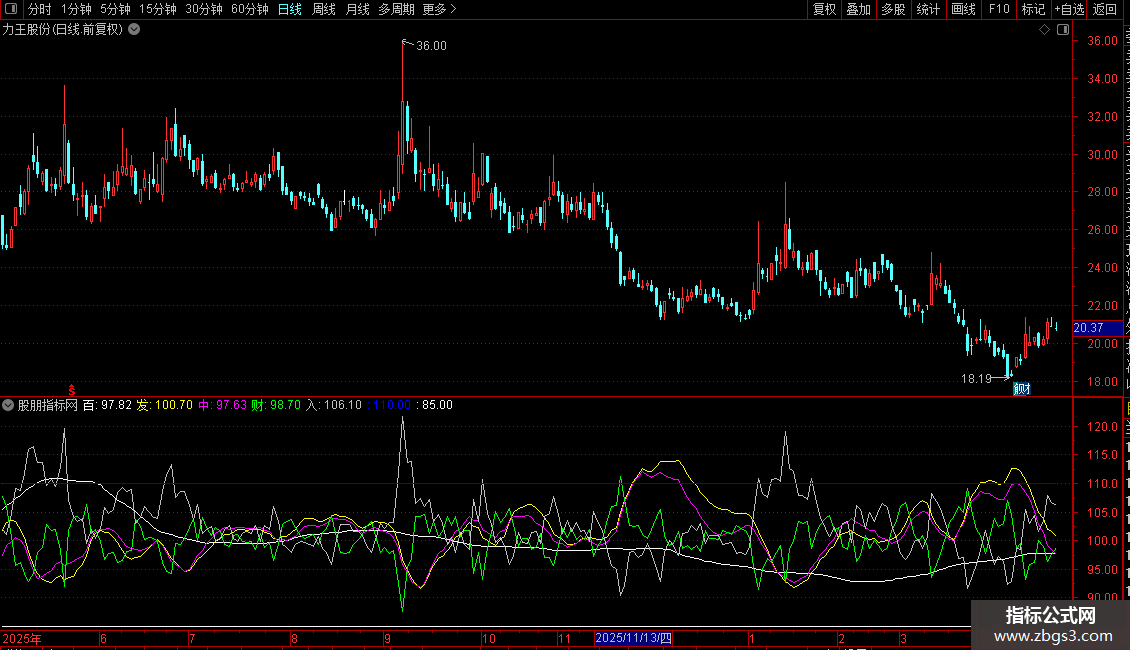The image size is (1130, 650).
Task: Select the 15分钟 period
Action: pyautogui.click(x=157, y=9)
